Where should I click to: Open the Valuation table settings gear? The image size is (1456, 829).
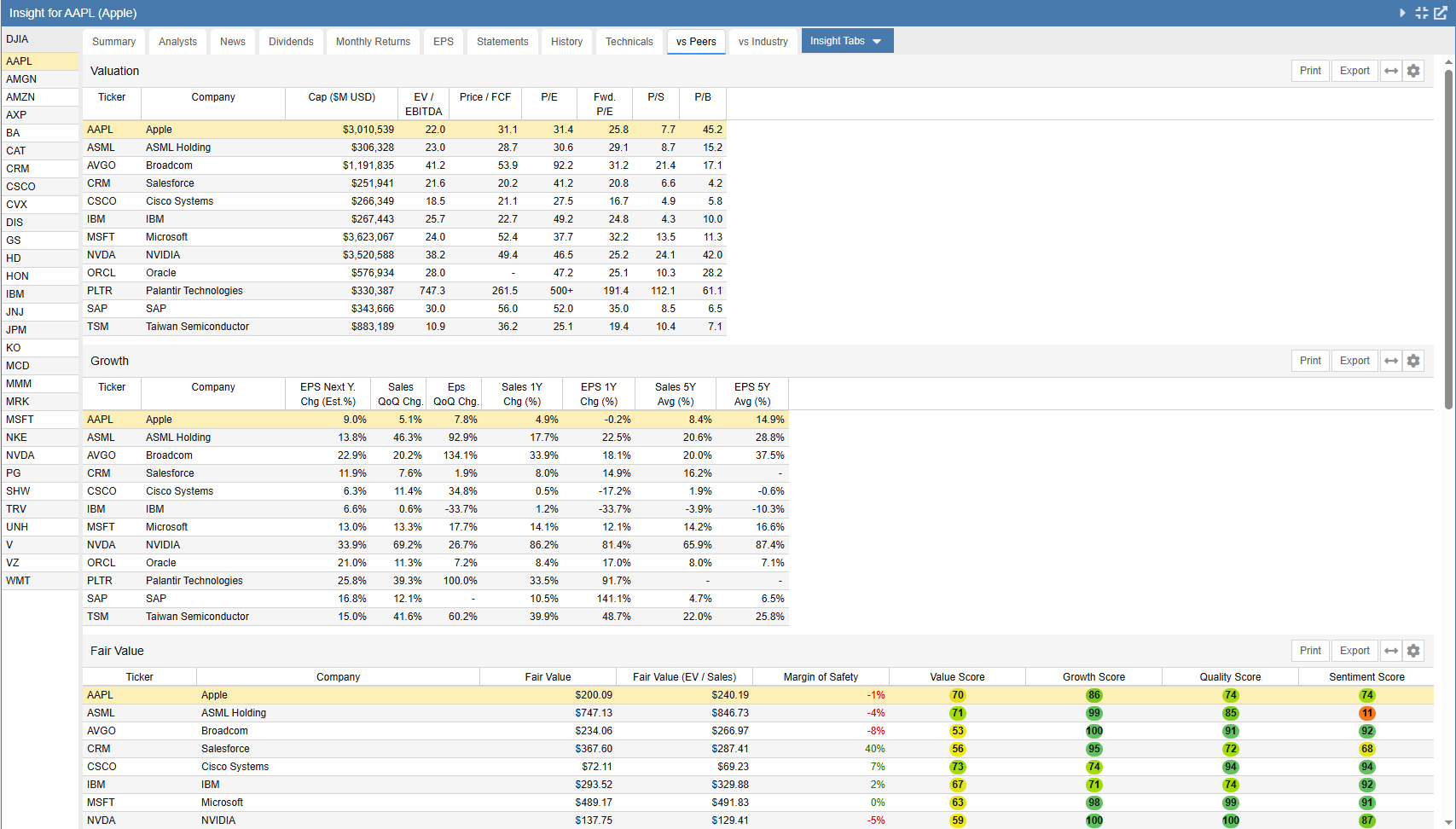1413,71
